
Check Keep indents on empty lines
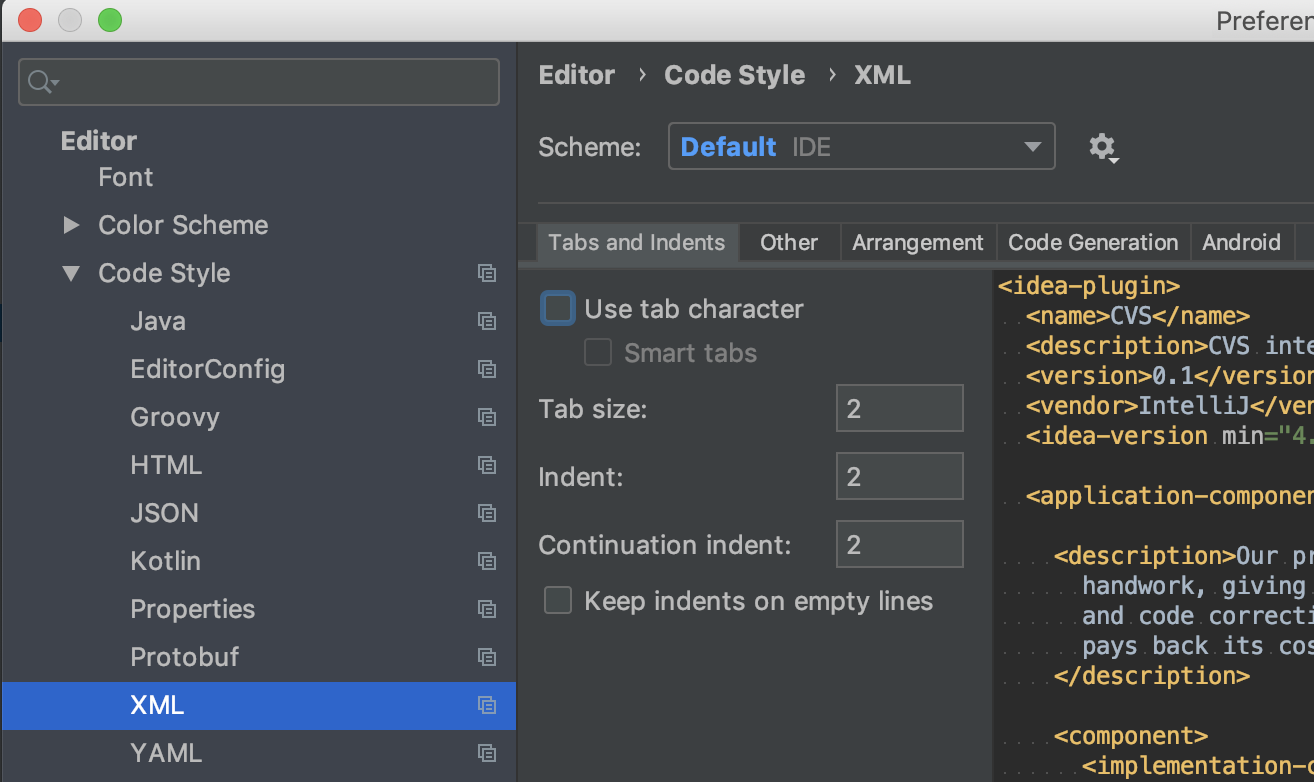(558, 601)
